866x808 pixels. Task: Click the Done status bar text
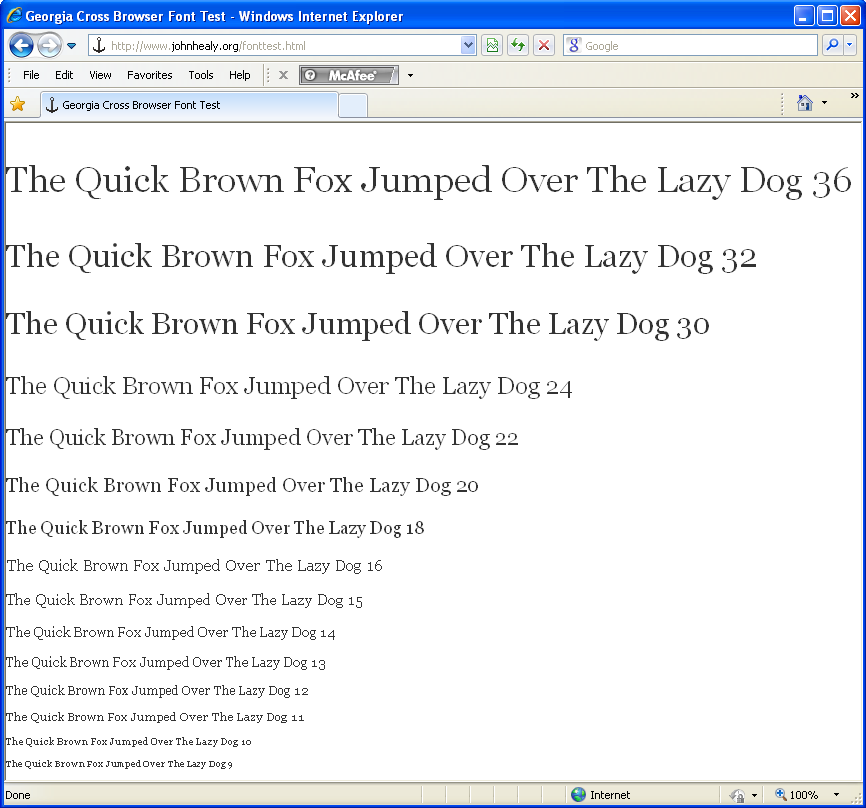tap(18, 795)
